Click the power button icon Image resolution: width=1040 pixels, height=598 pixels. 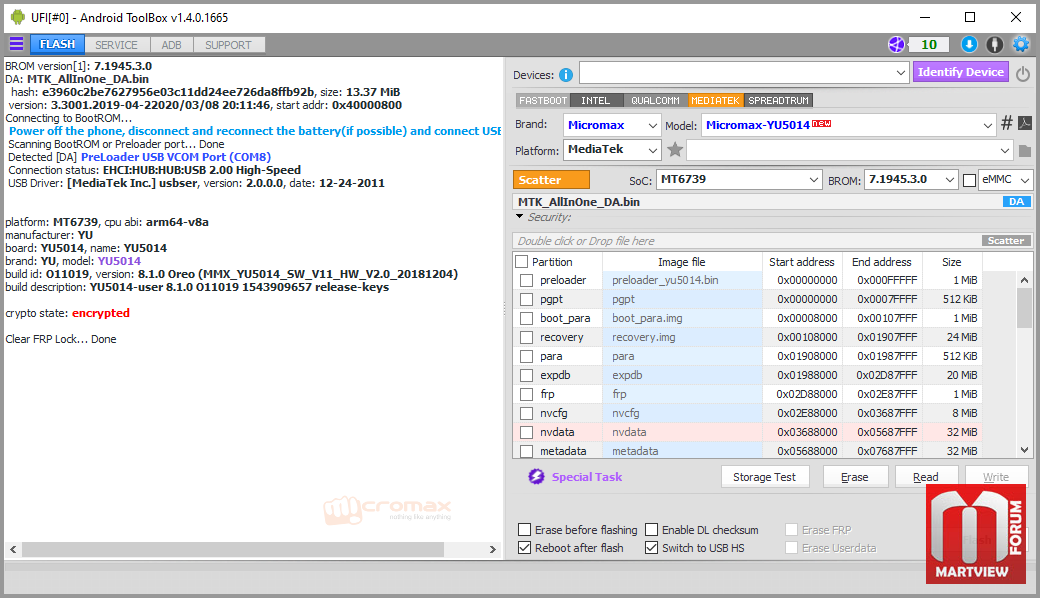[x=1023, y=73]
